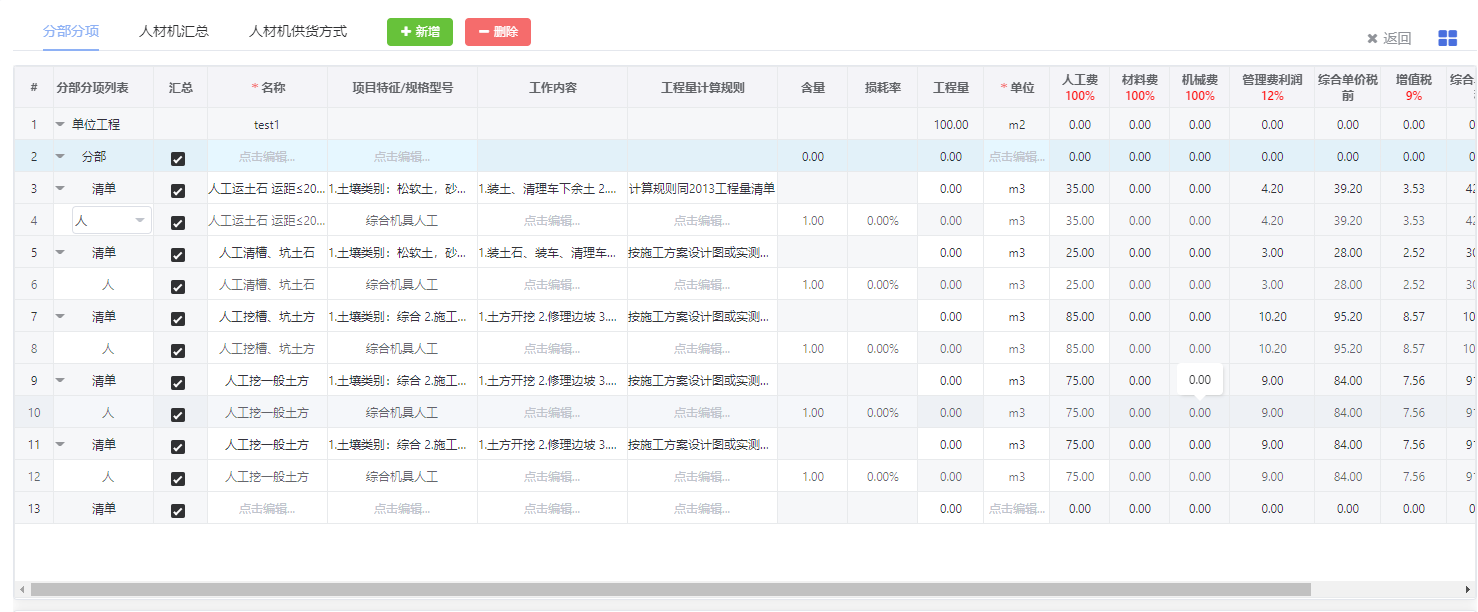This screenshot has height=612, width=1478.
Task: Open the grid layout icon at top right
Action: click(x=1447, y=38)
